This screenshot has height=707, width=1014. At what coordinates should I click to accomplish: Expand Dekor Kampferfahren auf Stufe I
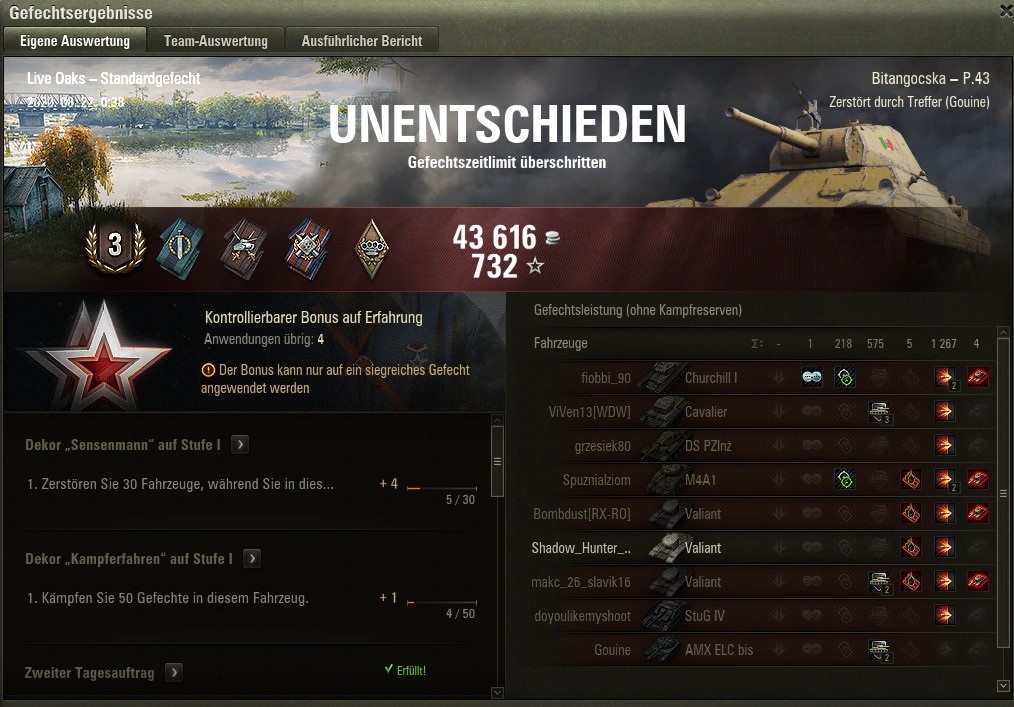pyautogui.click(x=252, y=558)
